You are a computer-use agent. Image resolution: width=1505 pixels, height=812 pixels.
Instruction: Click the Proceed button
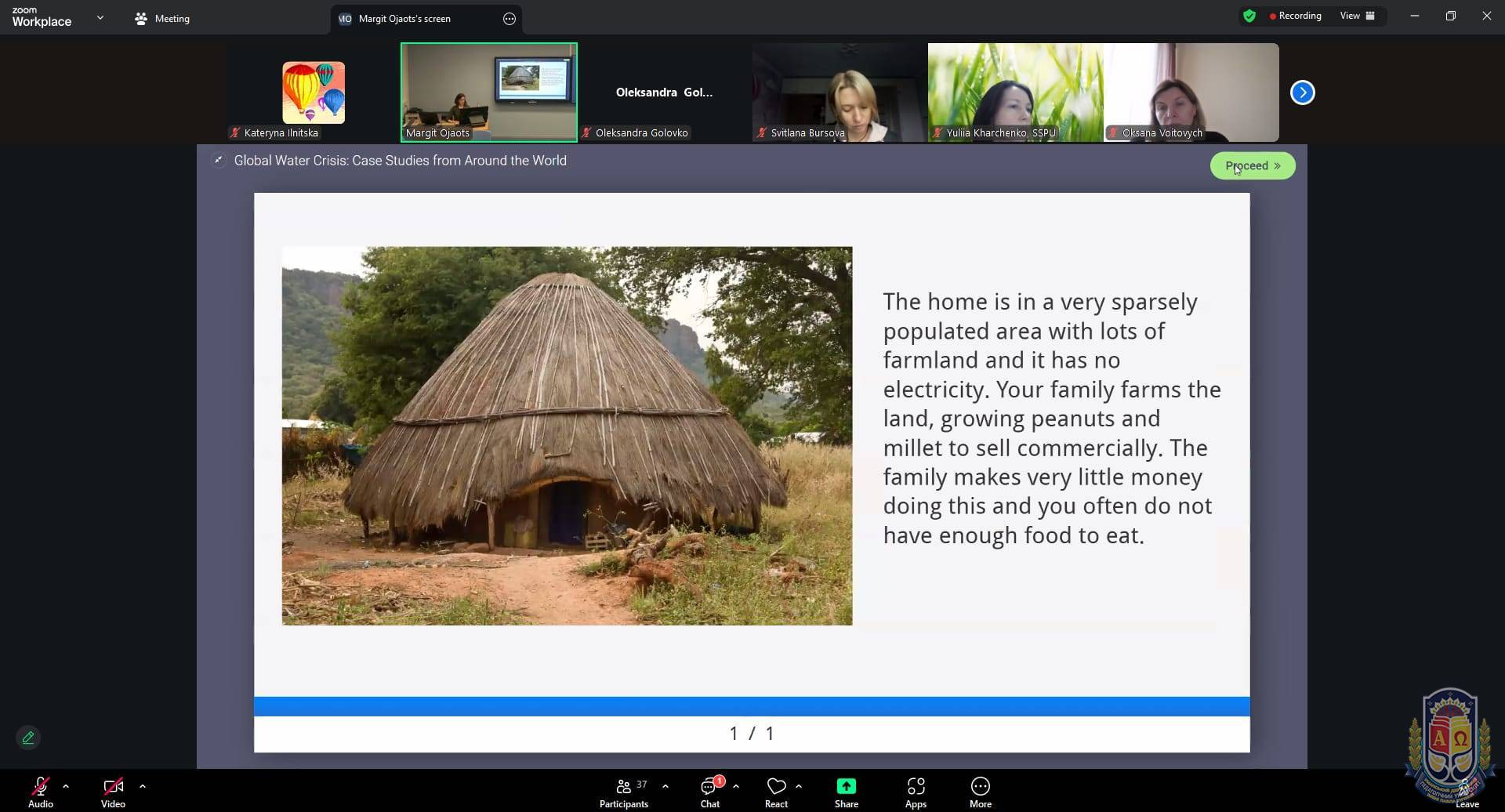[x=1252, y=166]
